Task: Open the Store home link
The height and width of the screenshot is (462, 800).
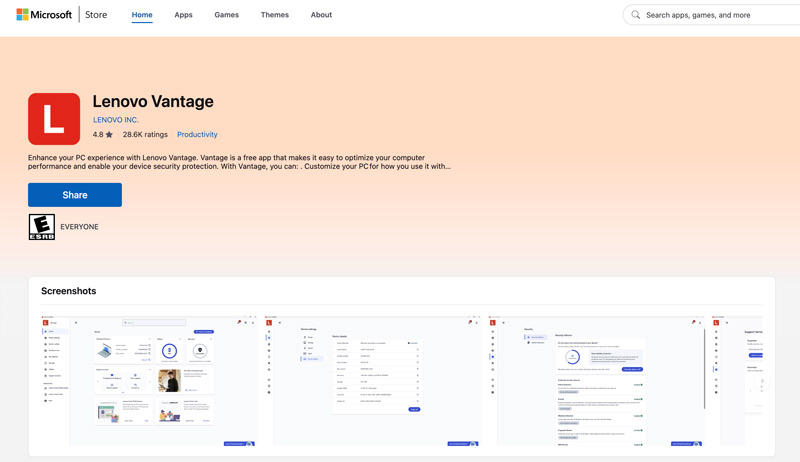Action: [96, 15]
